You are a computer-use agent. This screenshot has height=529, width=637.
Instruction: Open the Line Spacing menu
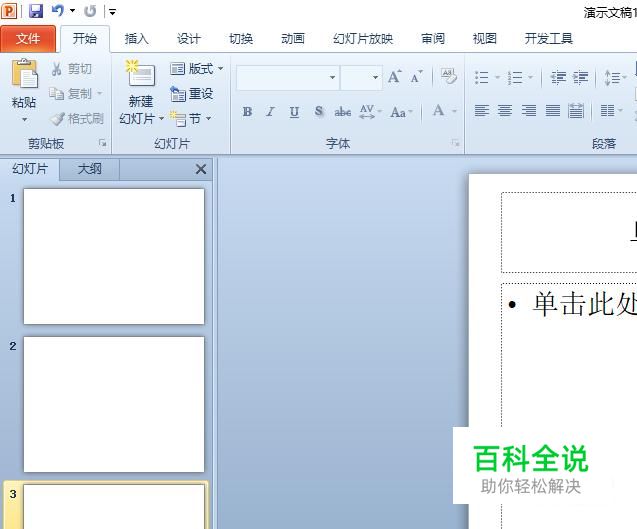[615, 77]
